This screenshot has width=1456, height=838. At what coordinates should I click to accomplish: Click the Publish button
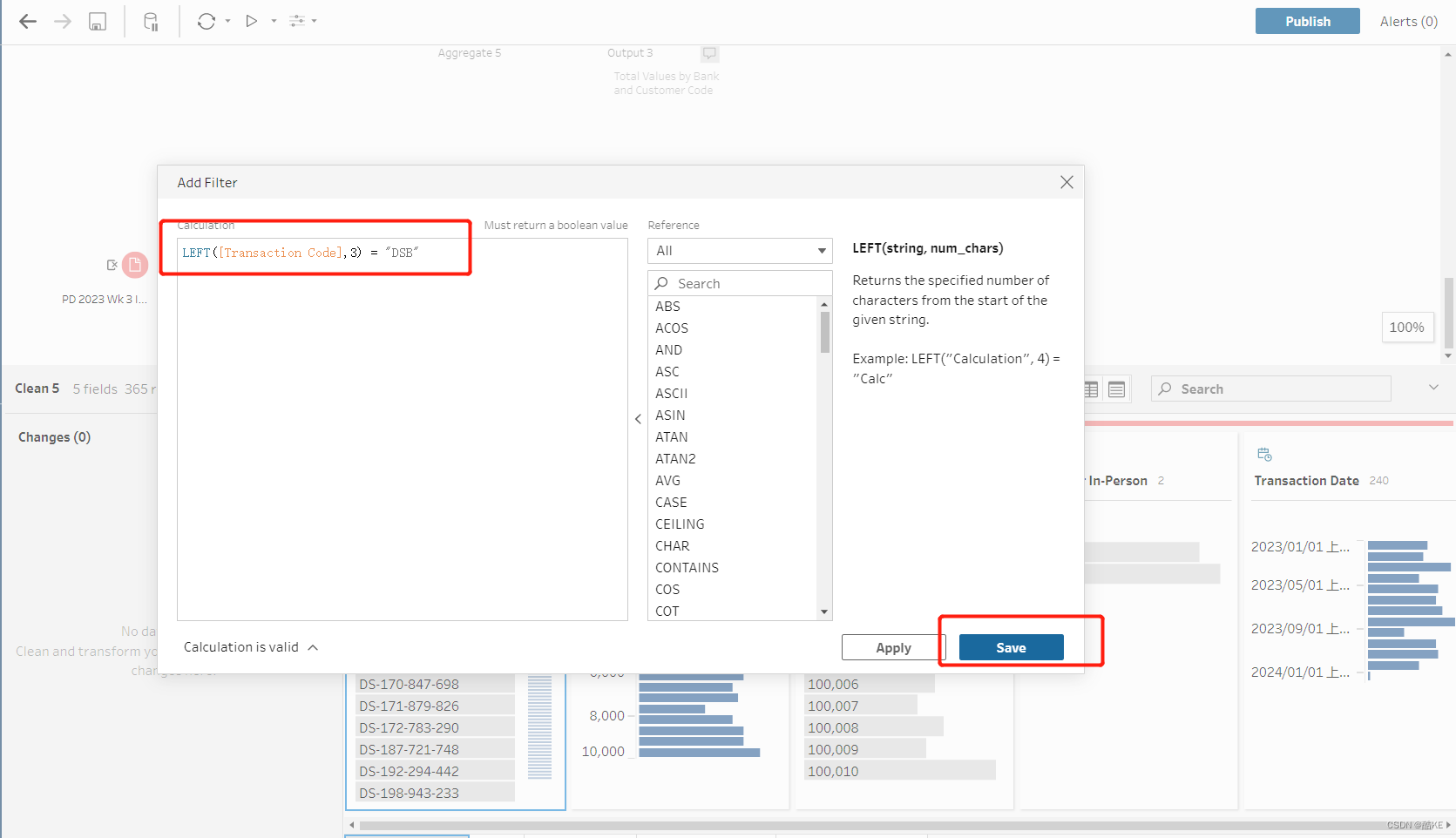tap(1307, 21)
